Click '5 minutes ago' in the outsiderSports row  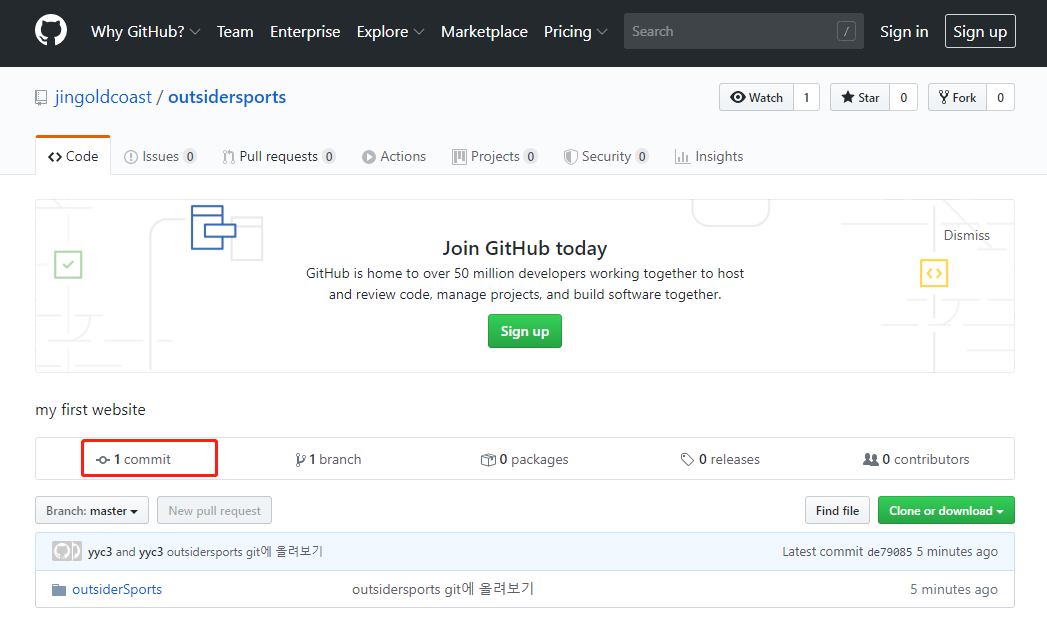click(954, 590)
